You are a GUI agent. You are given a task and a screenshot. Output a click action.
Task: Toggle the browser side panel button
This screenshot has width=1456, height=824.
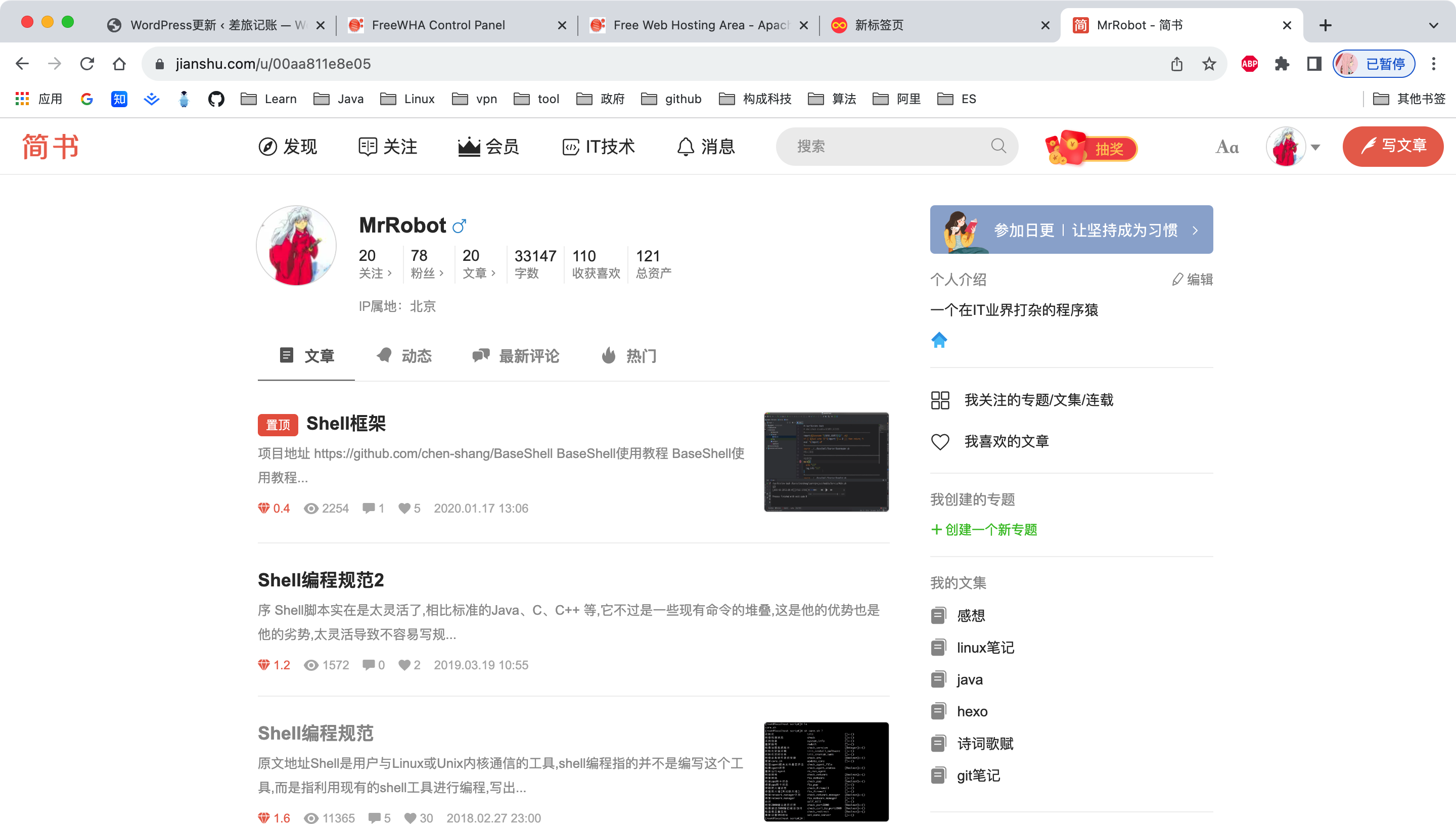click(x=1314, y=64)
